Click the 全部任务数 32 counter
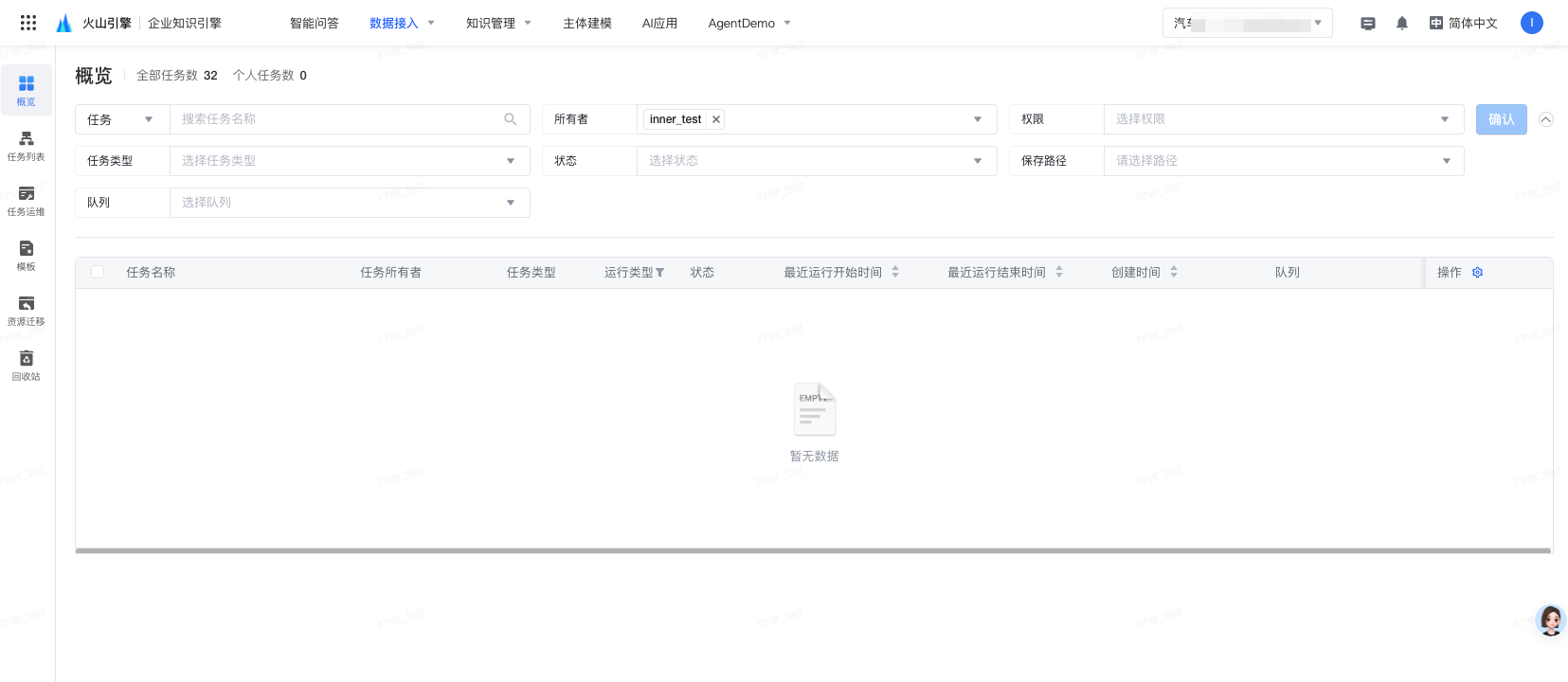The height and width of the screenshot is (682, 1568). click(177, 76)
